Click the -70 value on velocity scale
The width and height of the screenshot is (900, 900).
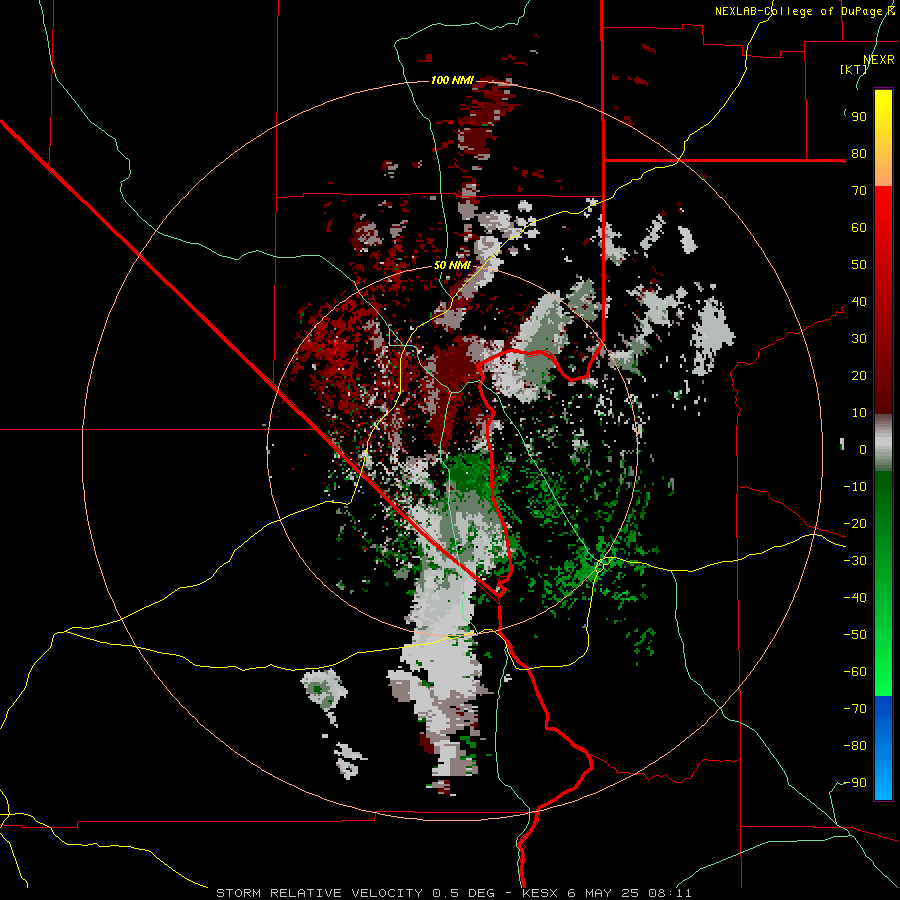click(855, 709)
